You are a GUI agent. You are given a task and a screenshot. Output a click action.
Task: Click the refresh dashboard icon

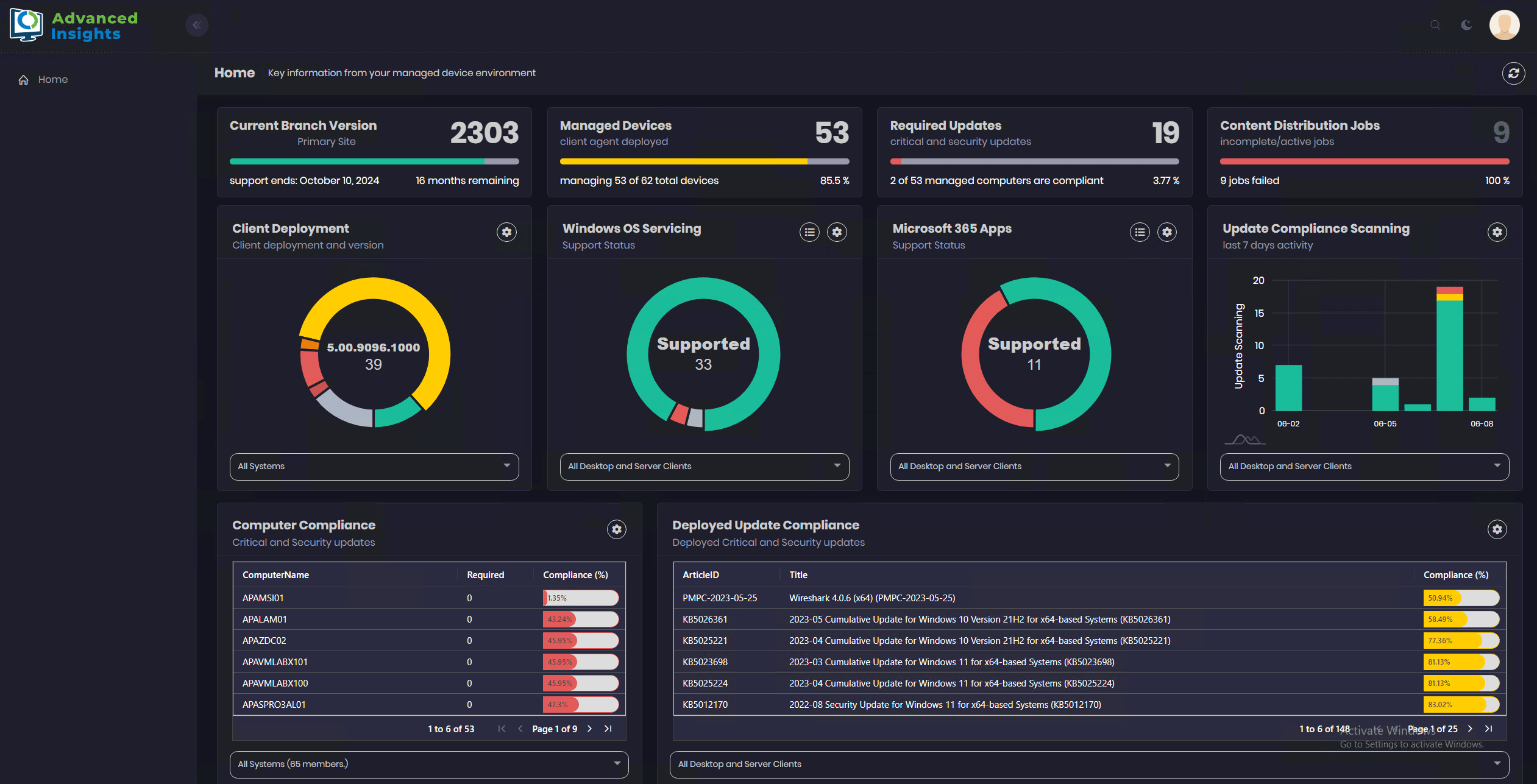click(x=1513, y=74)
